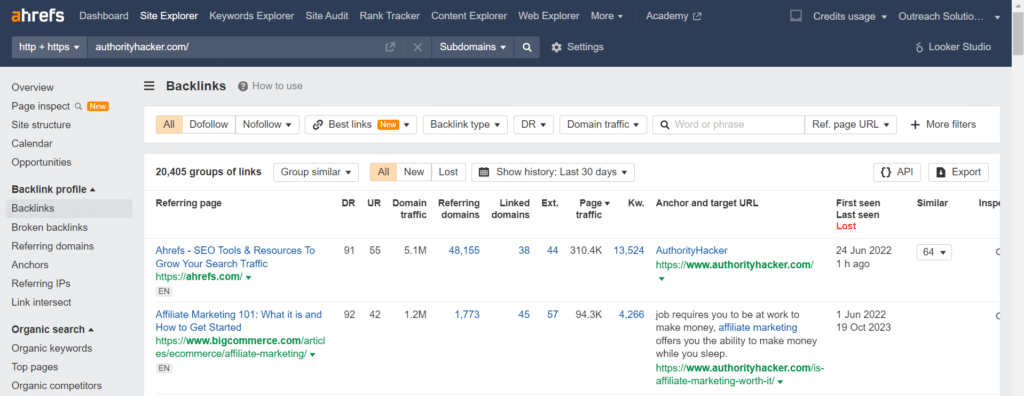The height and width of the screenshot is (396, 1024).
Task: Open the Group similar dropdown
Action: (315, 172)
